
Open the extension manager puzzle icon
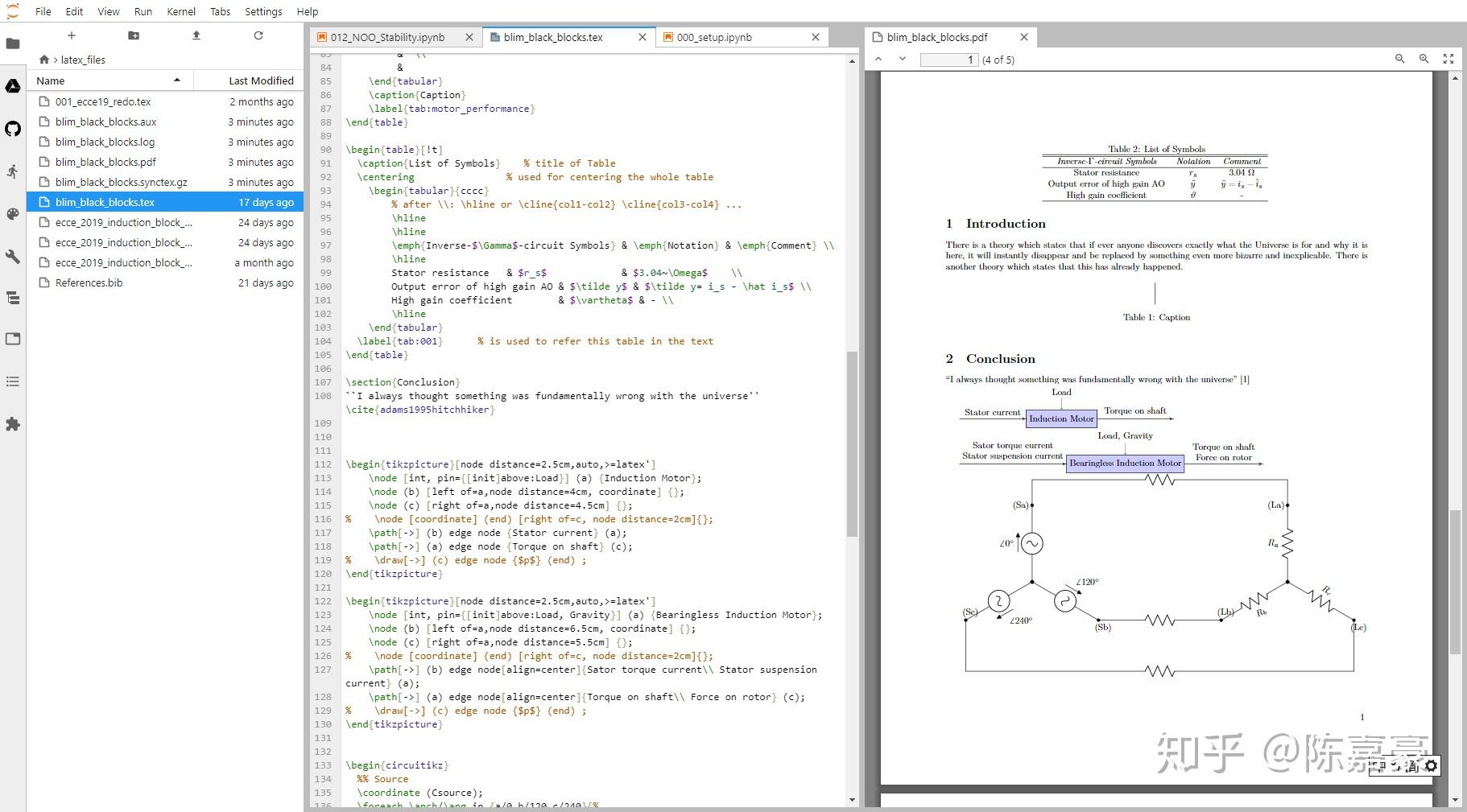click(13, 424)
